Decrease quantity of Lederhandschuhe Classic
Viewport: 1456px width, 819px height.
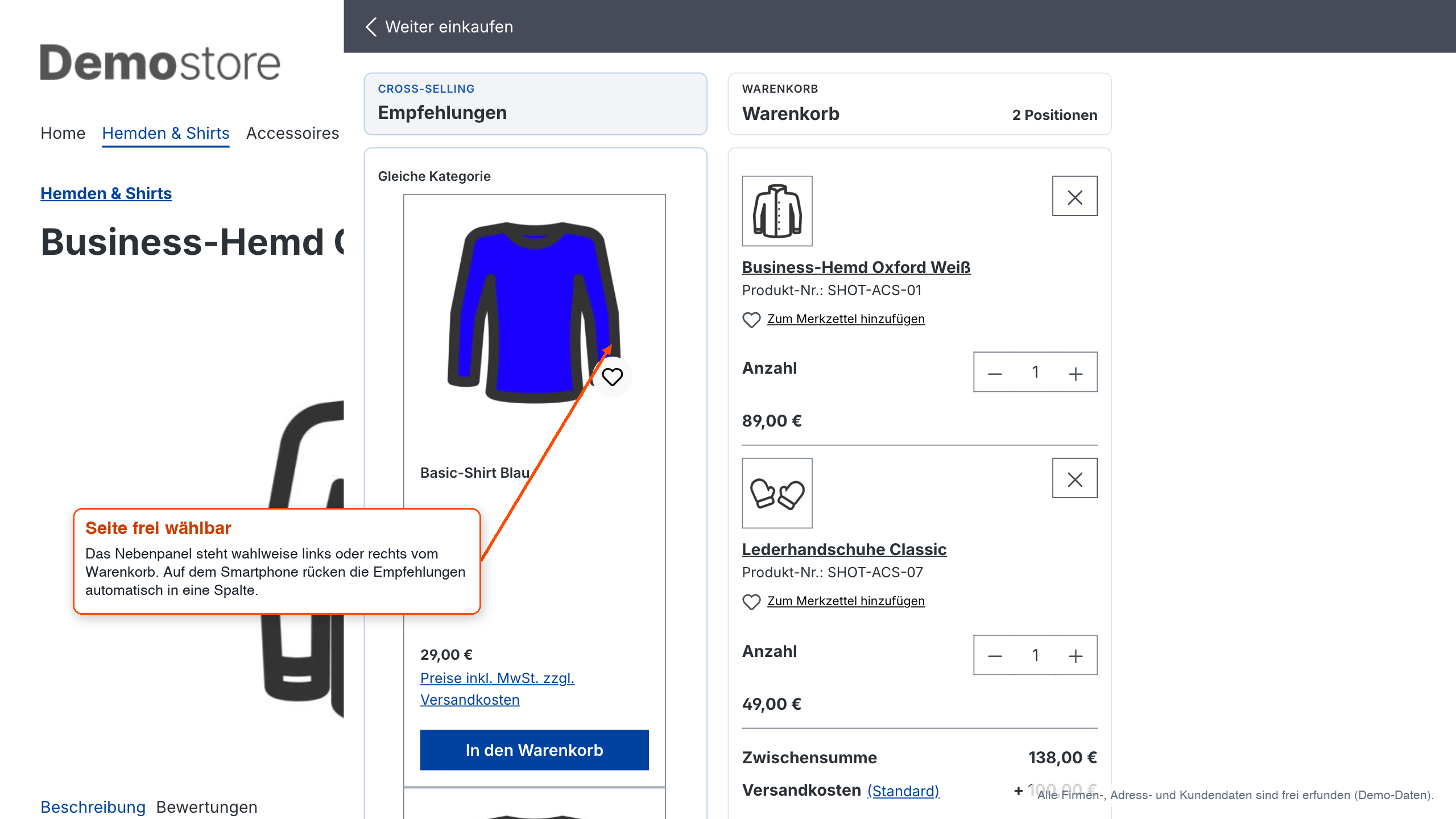994,655
